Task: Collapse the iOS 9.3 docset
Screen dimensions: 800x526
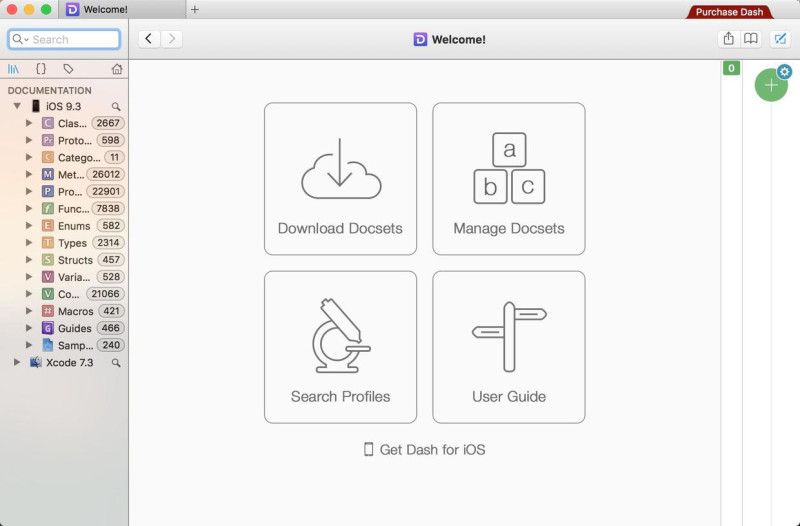Action: click(x=17, y=106)
